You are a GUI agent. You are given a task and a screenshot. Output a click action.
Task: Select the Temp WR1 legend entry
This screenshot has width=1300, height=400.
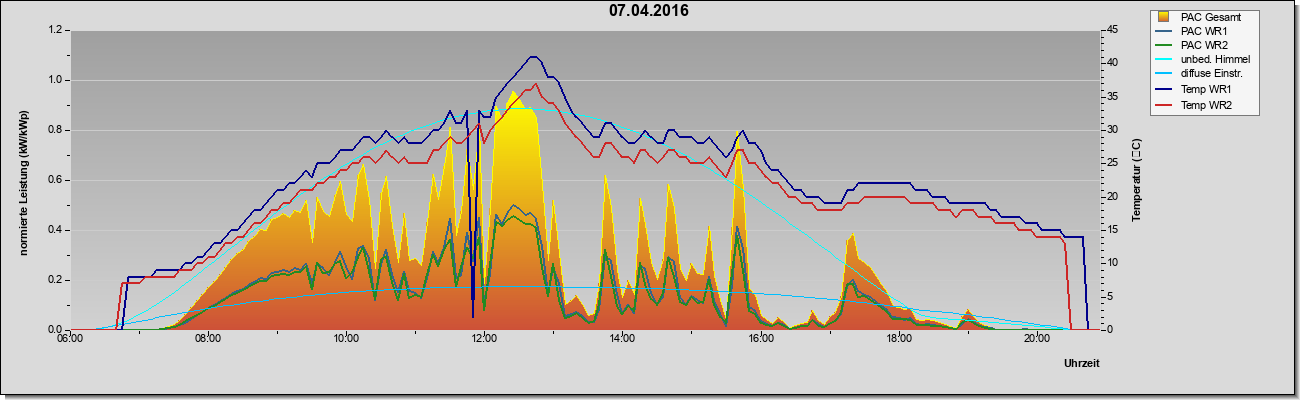pyautogui.click(x=1204, y=89)
